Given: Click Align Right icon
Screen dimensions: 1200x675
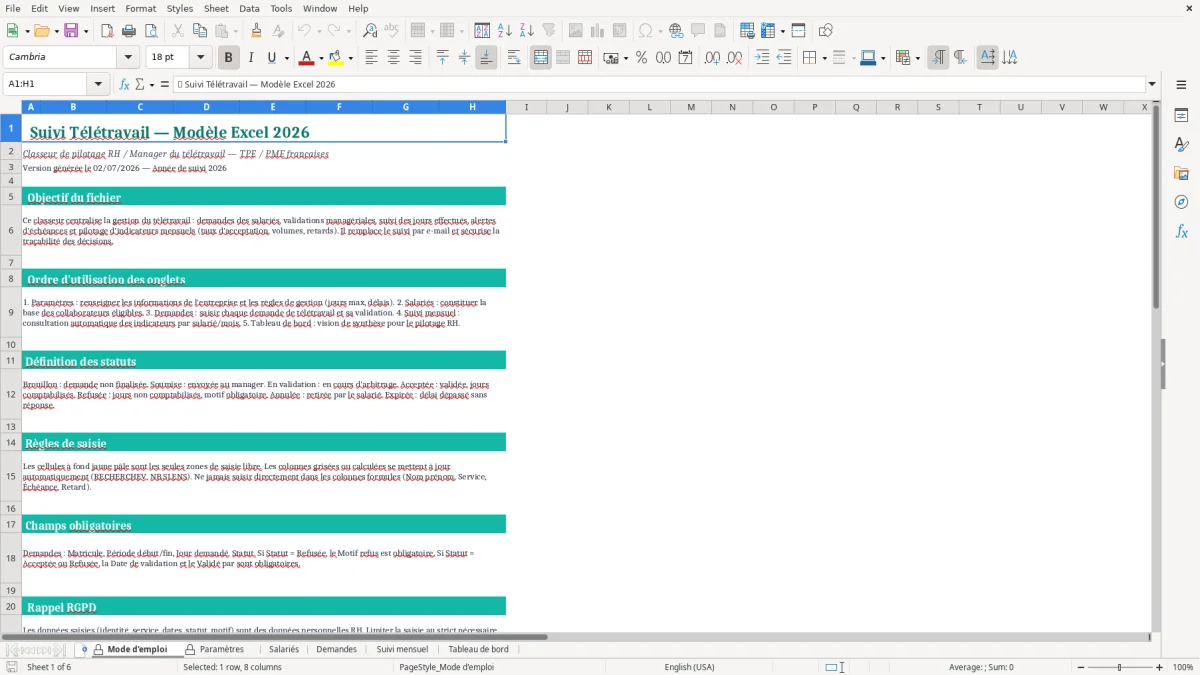Looking at the screenshot, I should (x=415, y=58).
